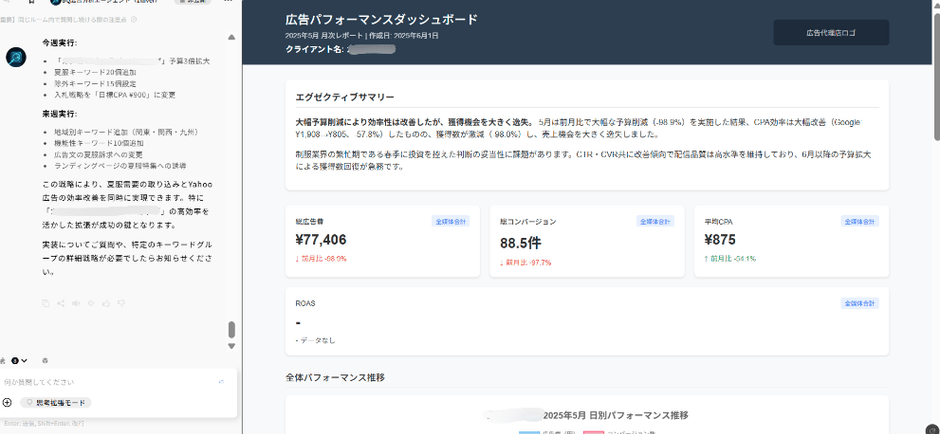
Task: Toggle the 思考拡張モード option
Action: pyautogui.click(x=56, y=402)
